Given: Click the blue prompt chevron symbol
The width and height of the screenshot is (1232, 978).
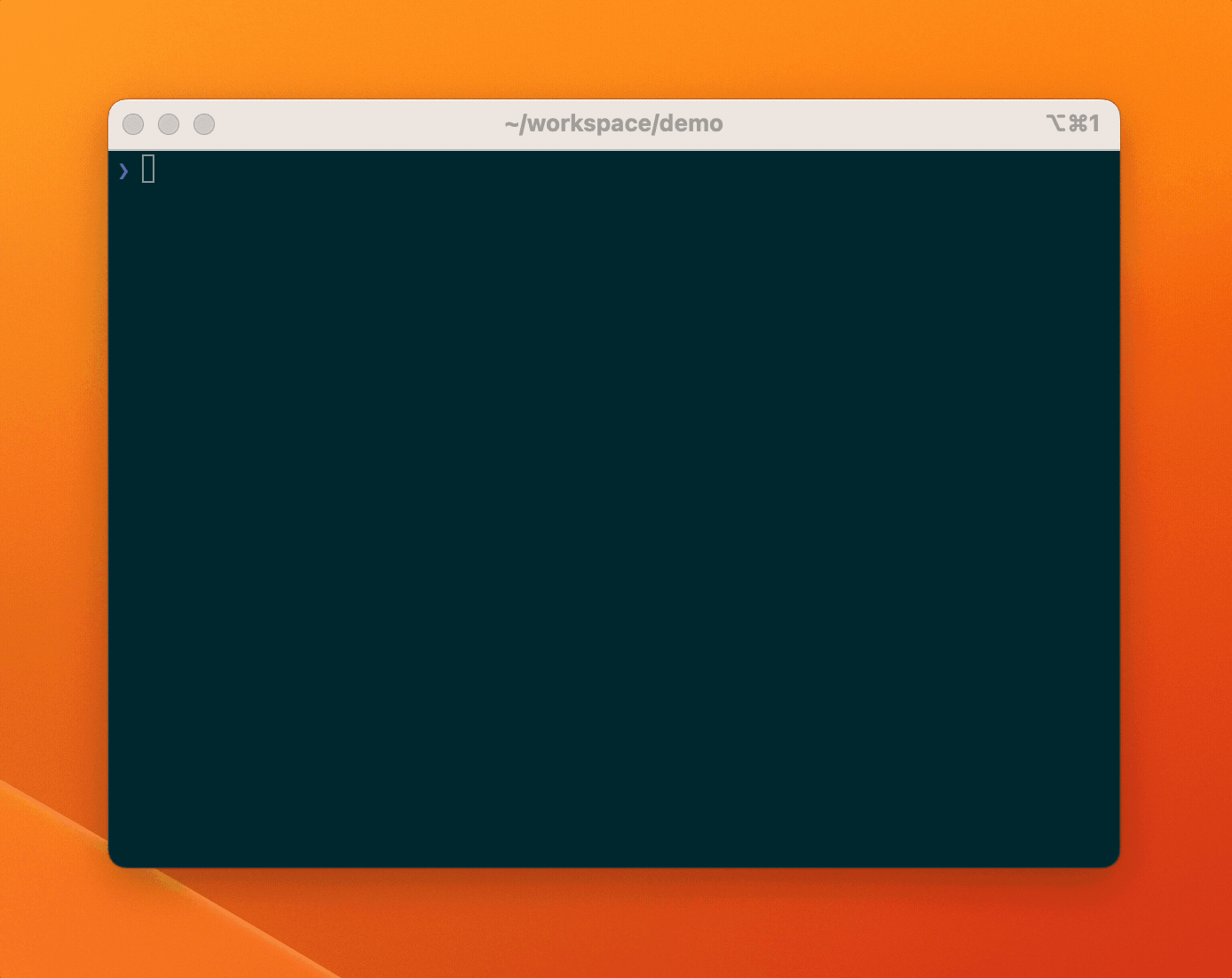Looking at the screenshot, I should (x=123, y=170).
